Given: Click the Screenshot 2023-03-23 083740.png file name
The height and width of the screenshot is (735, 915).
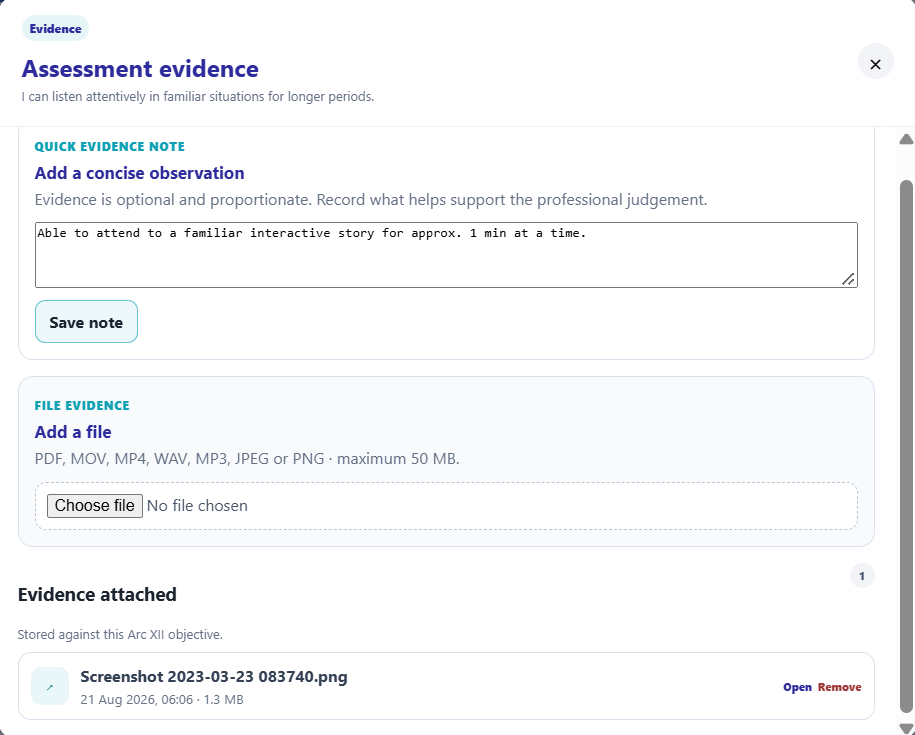Looking at the screenshot, I should [x=214, y=677].
